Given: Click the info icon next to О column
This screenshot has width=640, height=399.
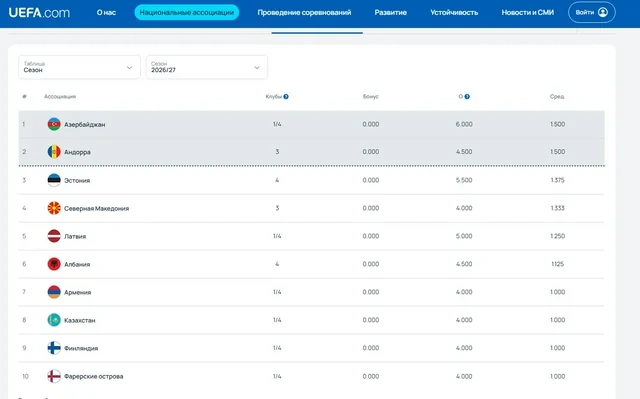Looking at the screenshot, I should tap(467, 97).
